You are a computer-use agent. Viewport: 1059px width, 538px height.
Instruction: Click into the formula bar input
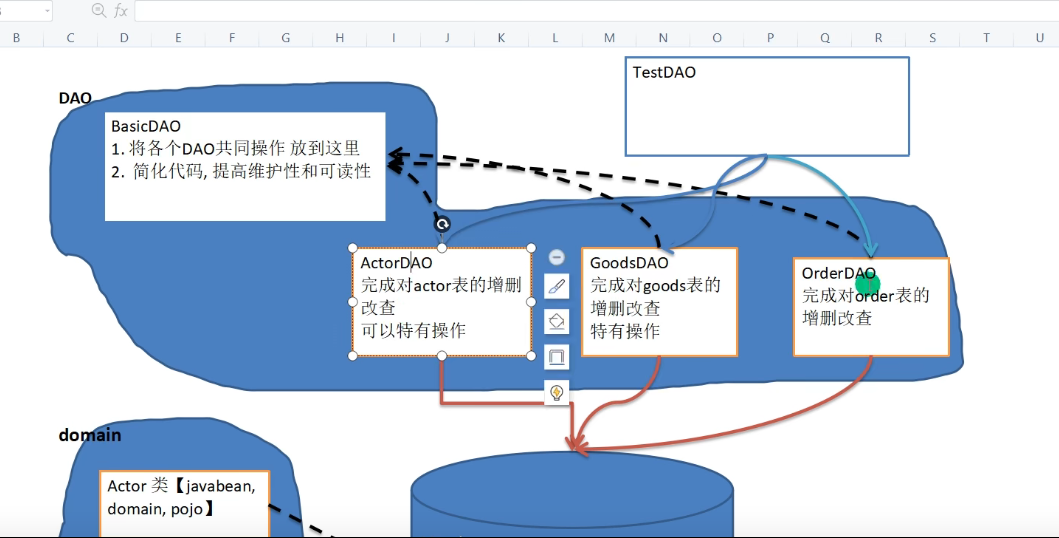[x=596, y=10]
